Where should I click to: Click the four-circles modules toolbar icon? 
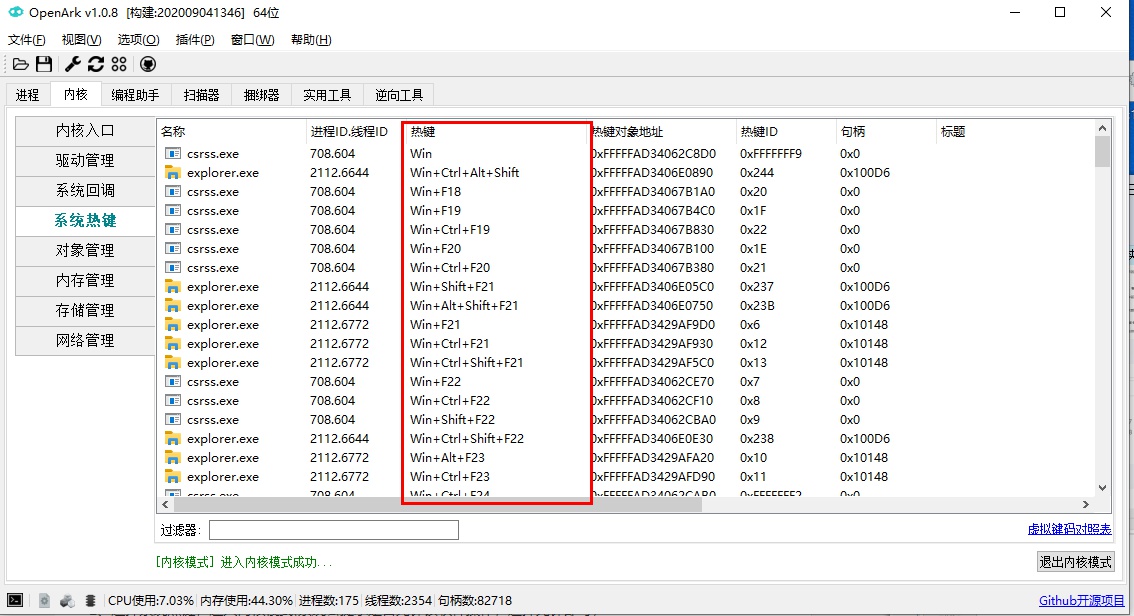point(119,63)
